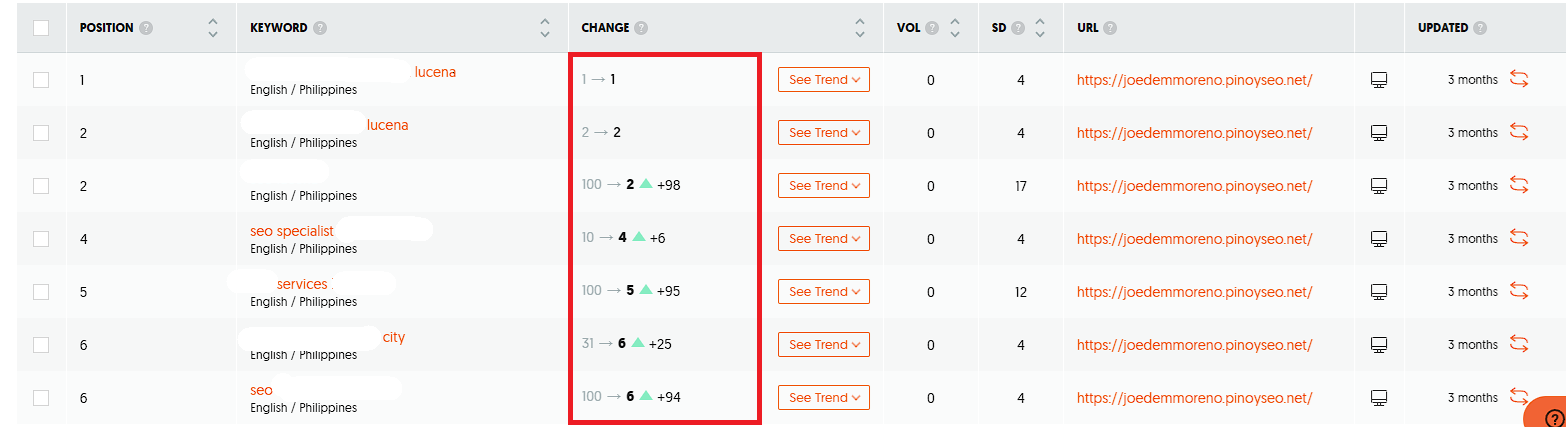Expand See Trend for the first lucena keyword
Image resolution: width=1566 pixels, height=427 pixels.
pyautogui.click(x=824, y=80)
